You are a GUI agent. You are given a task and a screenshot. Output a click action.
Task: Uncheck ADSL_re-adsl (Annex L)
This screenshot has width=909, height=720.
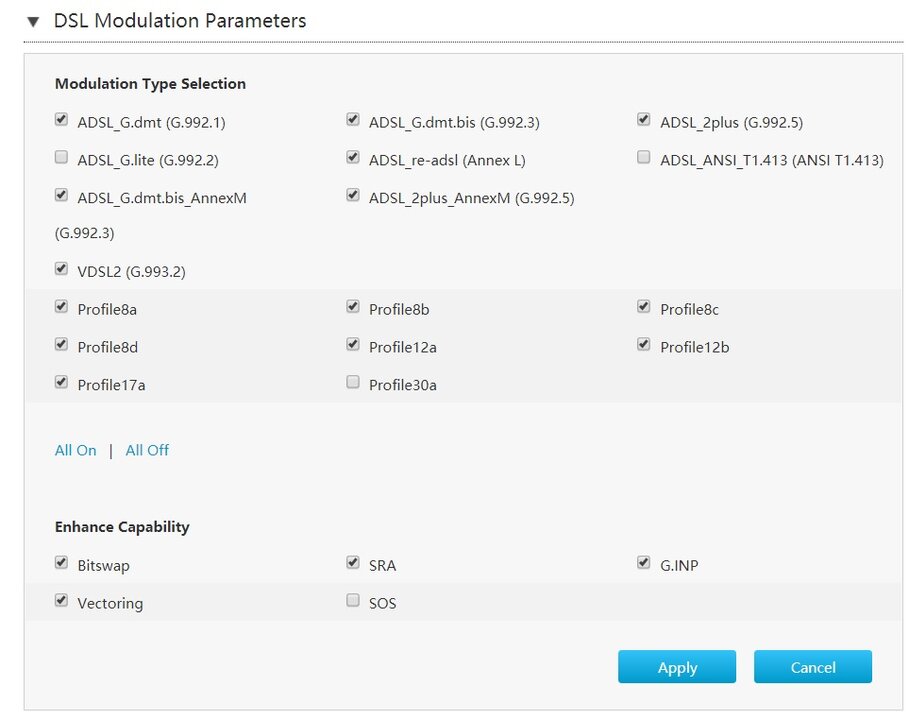(353, 158)
